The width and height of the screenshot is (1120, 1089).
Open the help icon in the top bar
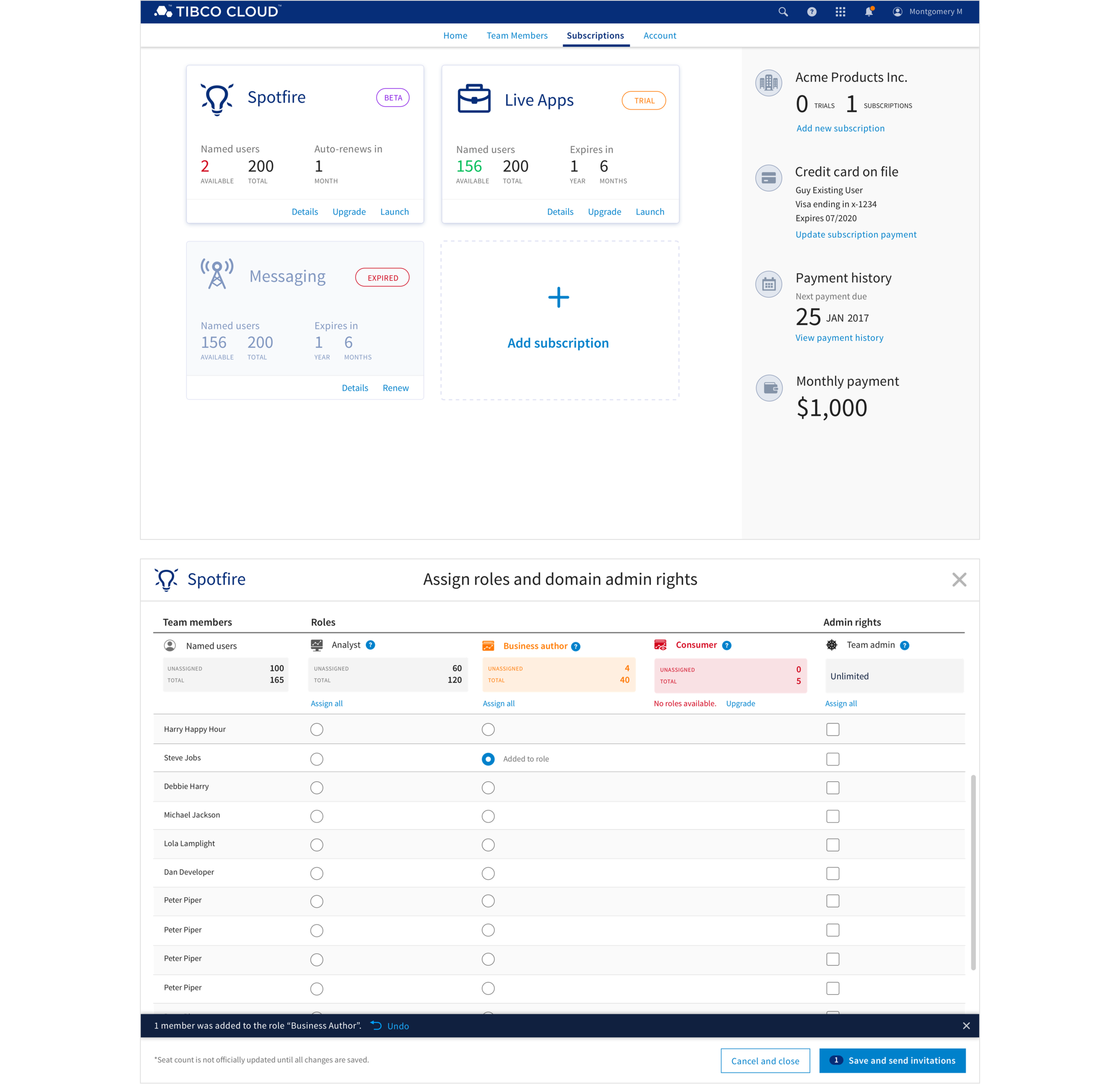(x=811, y=12)
